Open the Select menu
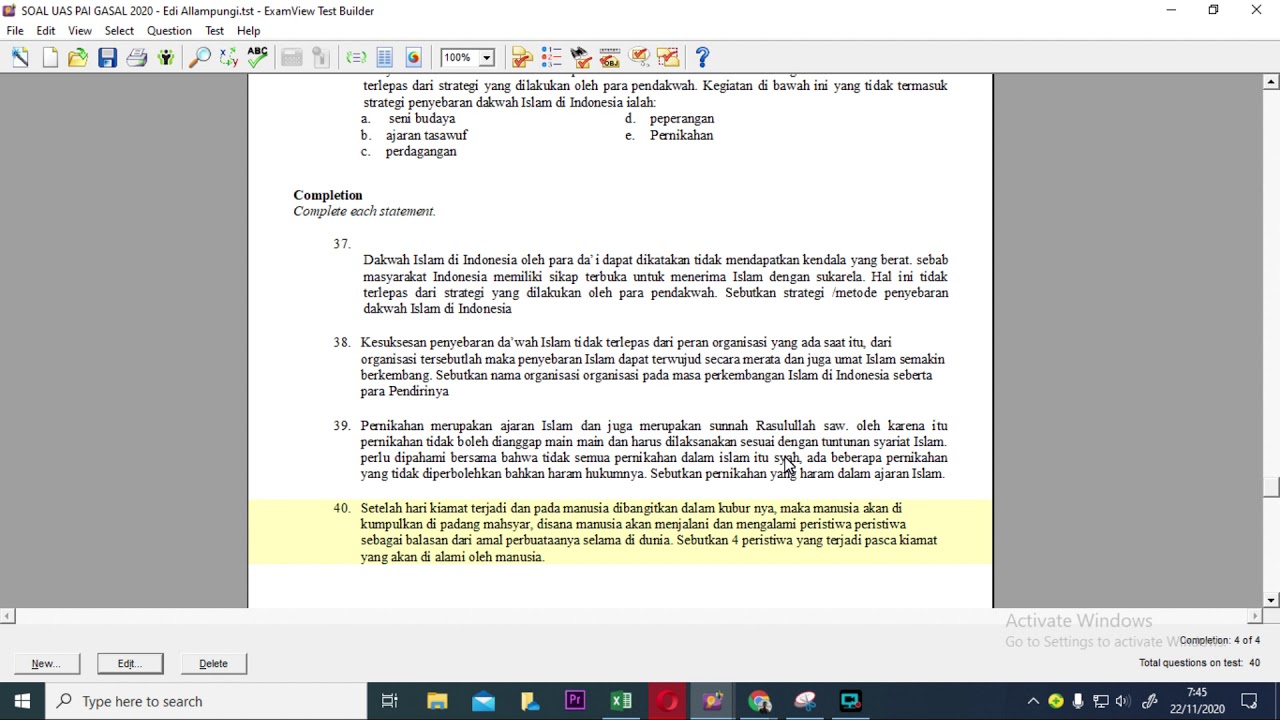 pos(119,31)
